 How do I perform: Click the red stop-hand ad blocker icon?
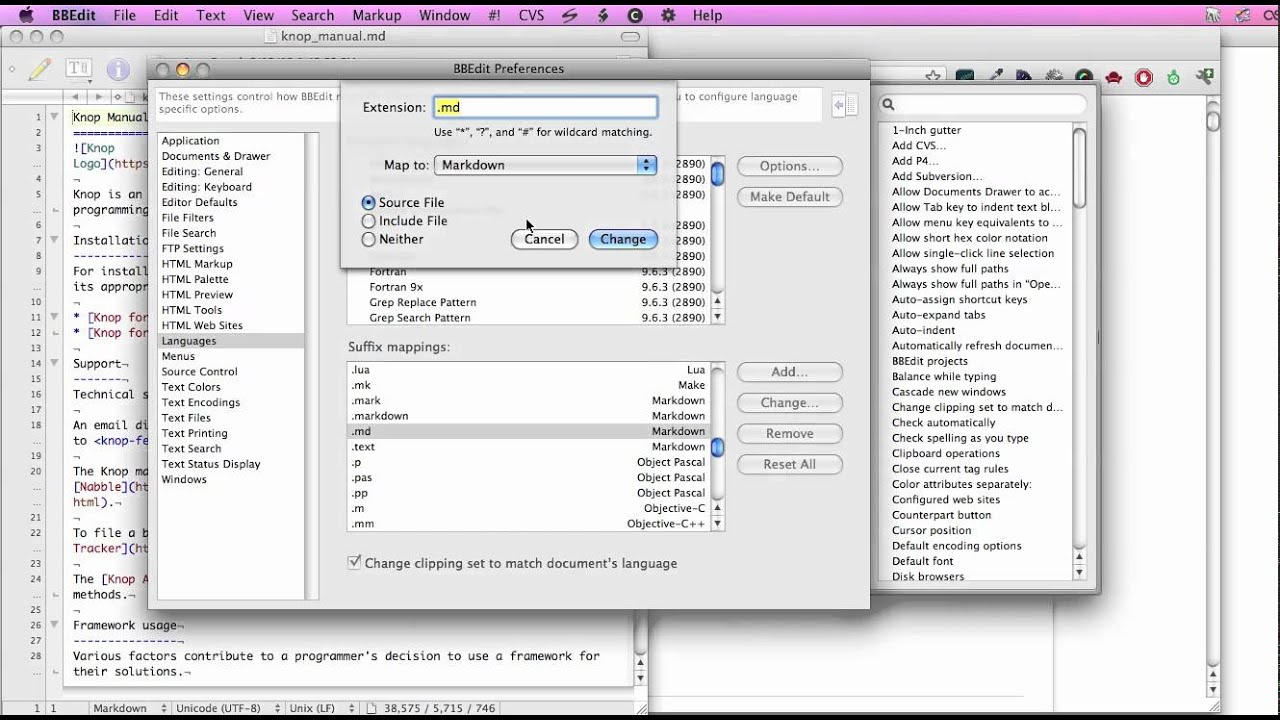[x=1144, y=77]
